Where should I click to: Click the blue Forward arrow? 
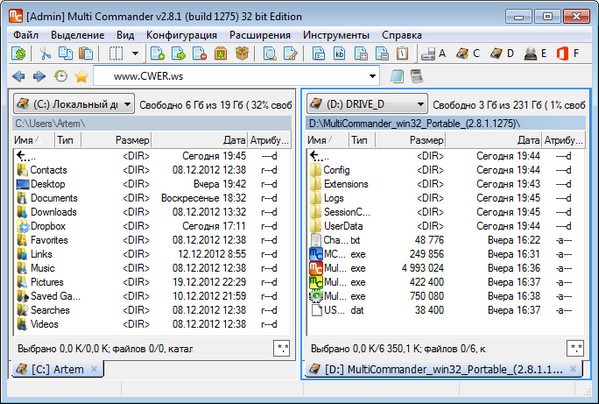[39, 76]
